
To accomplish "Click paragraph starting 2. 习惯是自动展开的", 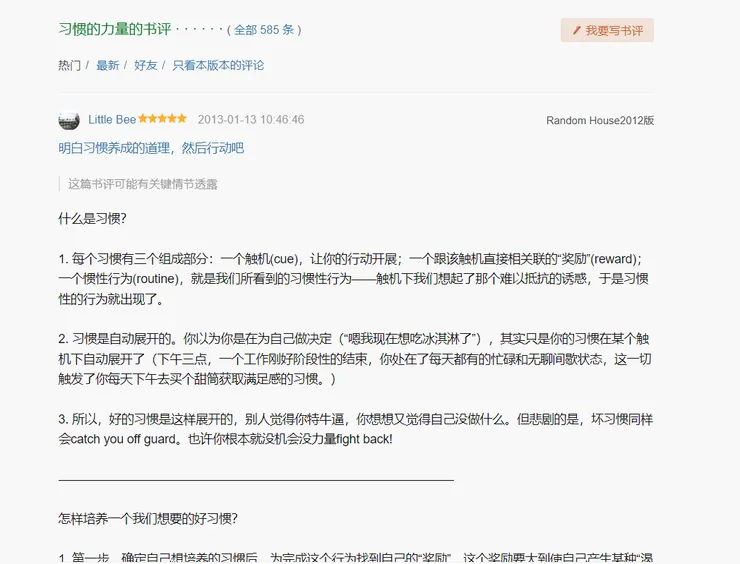I will (x=354, y=359).
